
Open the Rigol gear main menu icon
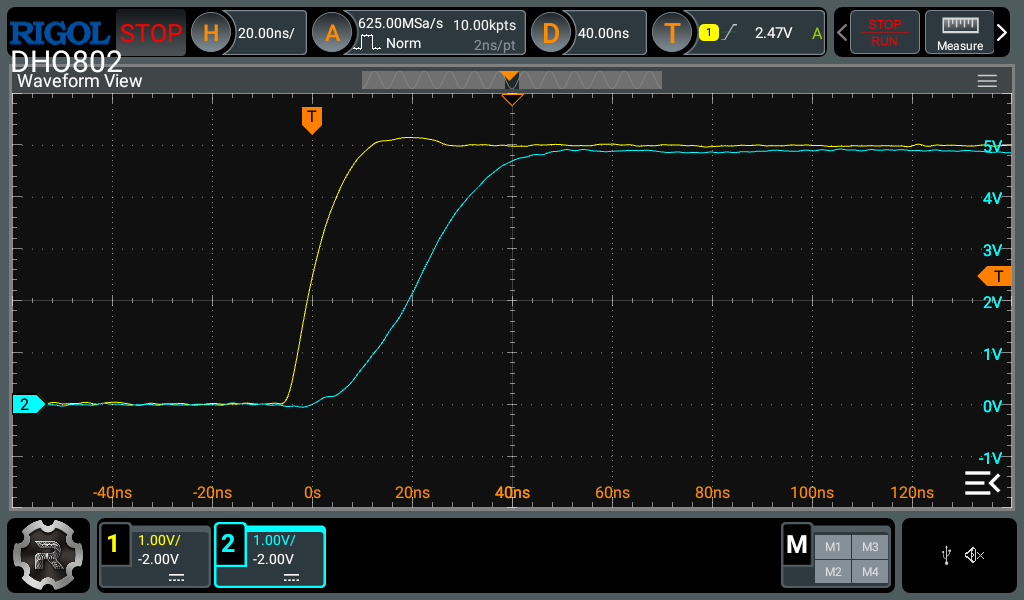pos(49,556)
